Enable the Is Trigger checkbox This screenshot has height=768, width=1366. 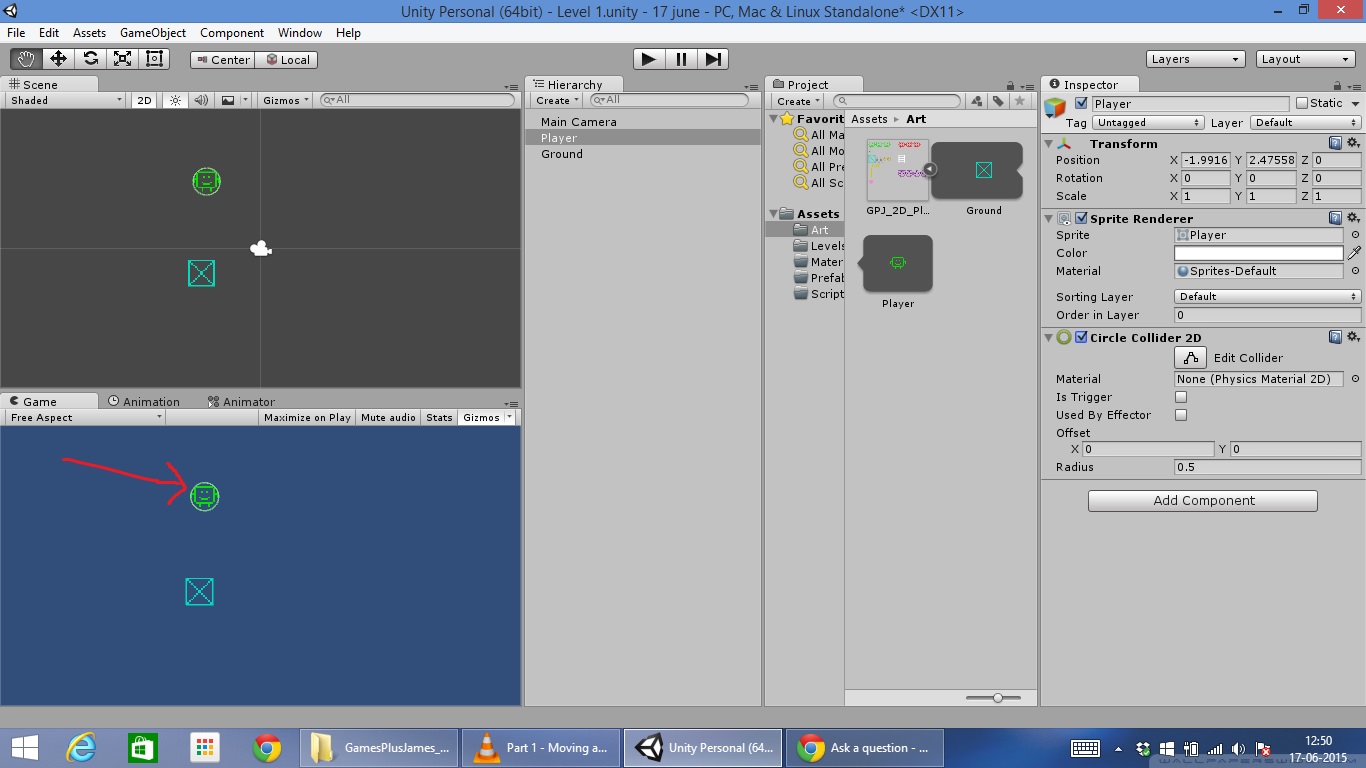click(1181, 397)
